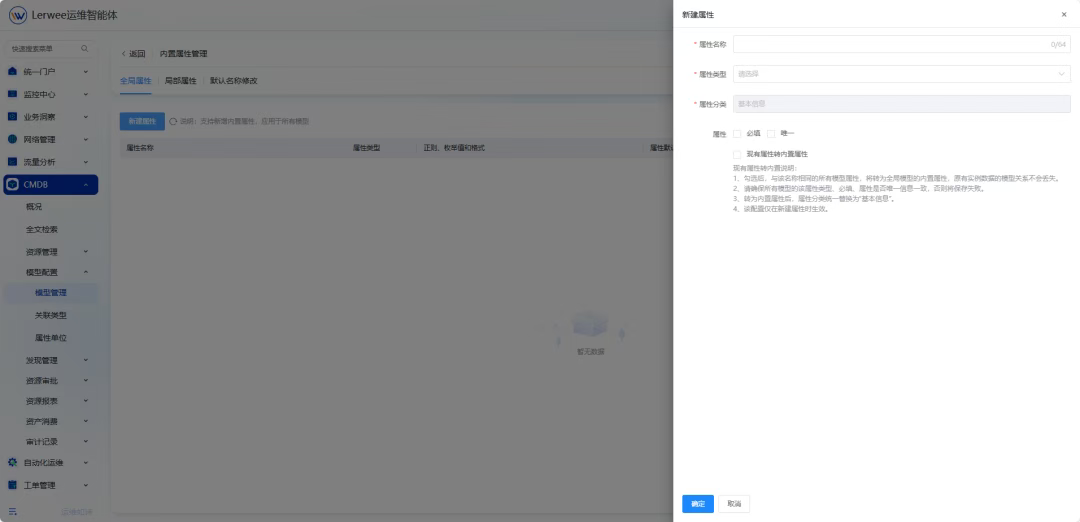Image resolution: width=1080 pixels, height=522 pixels.
Task: Switch to the 默认名称修改 tab
Action: [x=233, y=80]
